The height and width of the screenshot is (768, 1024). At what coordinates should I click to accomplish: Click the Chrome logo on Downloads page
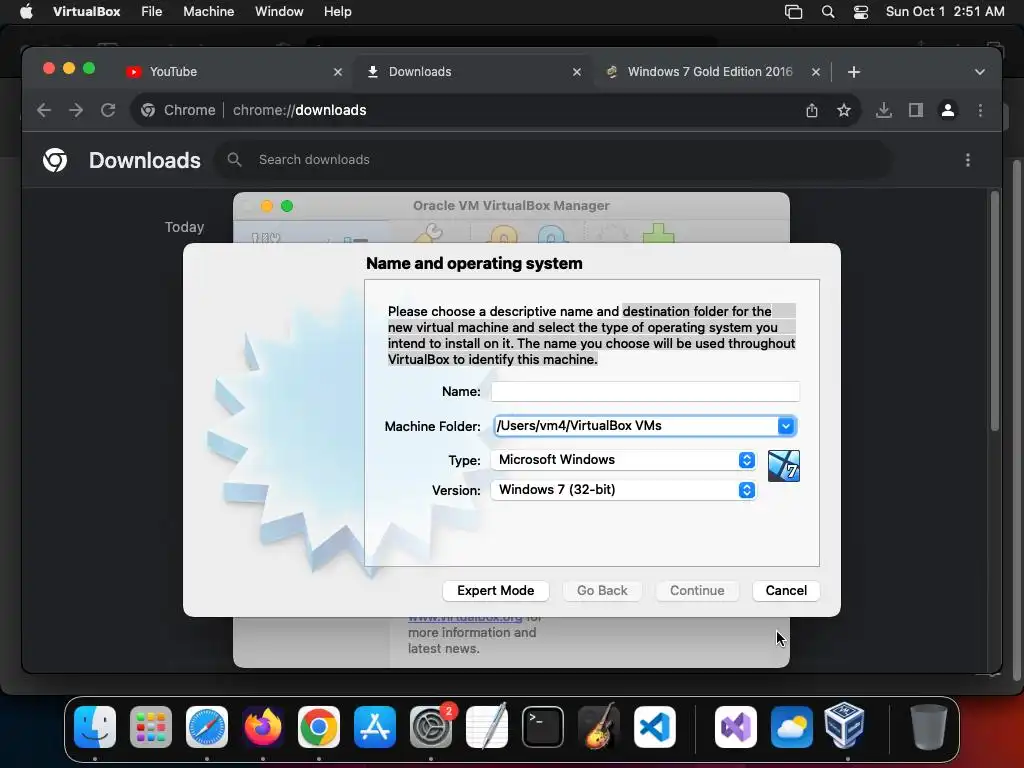coord(55,160)
